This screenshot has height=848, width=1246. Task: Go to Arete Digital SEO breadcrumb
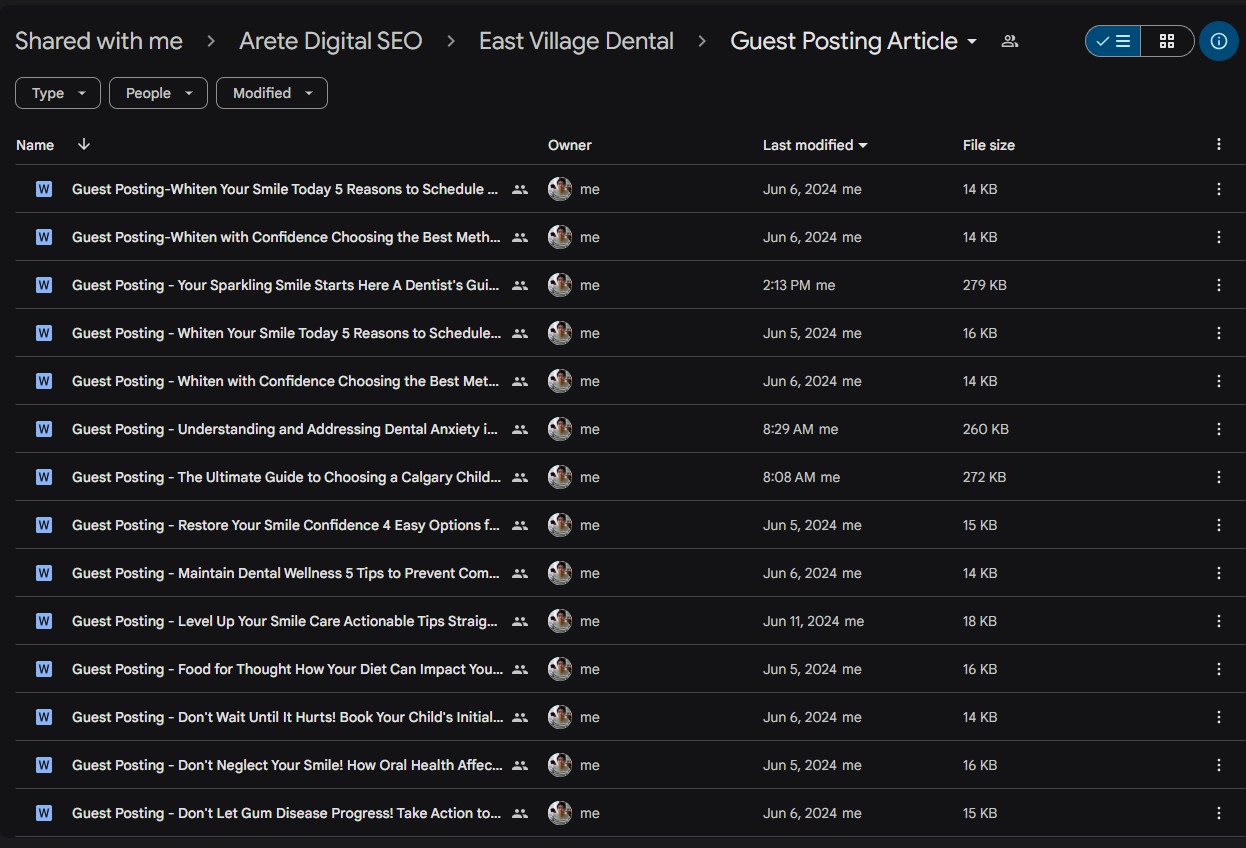[330, 41]
